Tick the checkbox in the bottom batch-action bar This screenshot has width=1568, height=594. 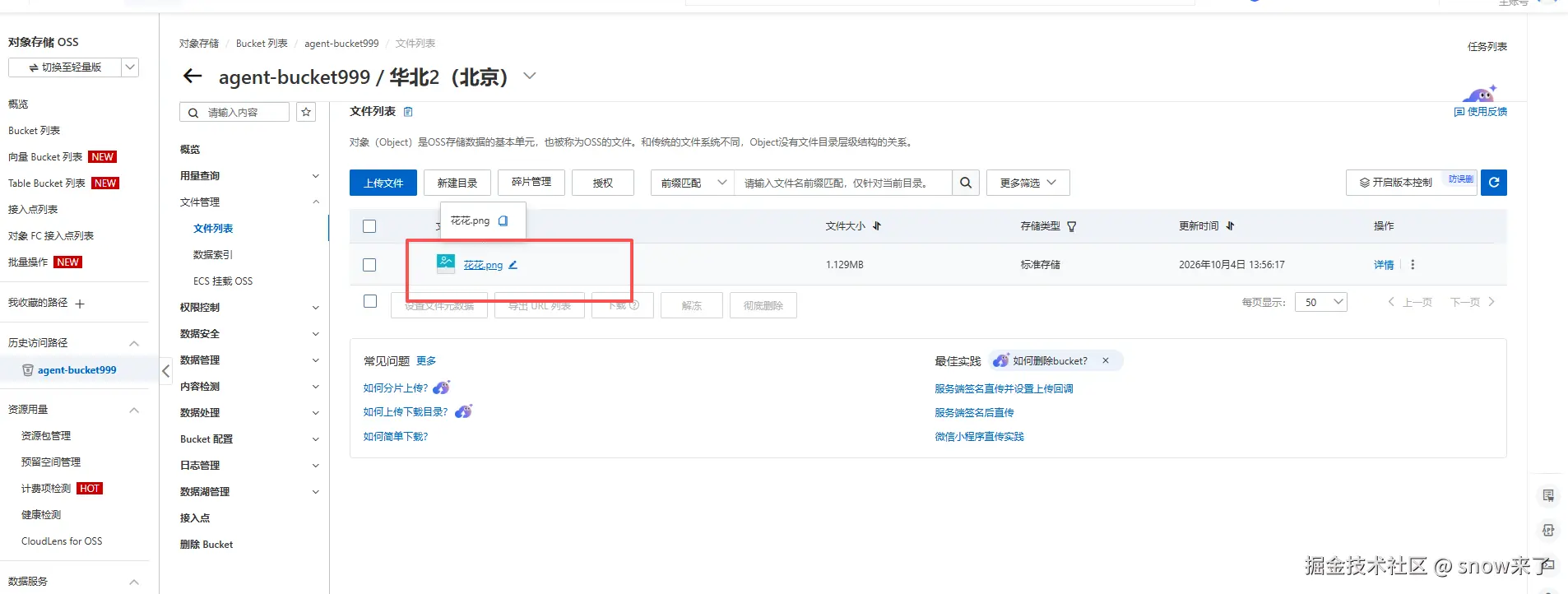(370, 302)
